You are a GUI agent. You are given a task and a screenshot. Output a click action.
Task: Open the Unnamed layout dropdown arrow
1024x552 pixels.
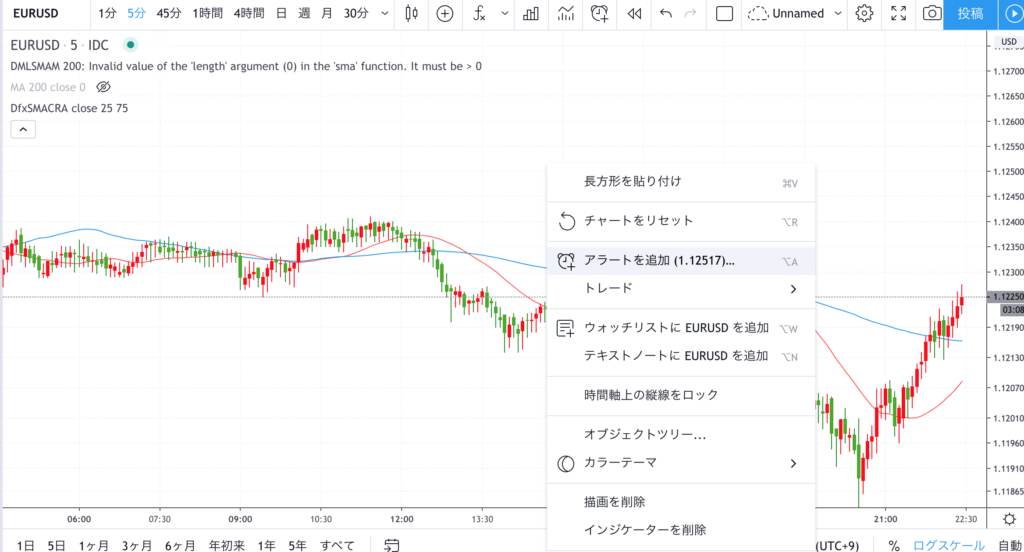coord(838,14)
